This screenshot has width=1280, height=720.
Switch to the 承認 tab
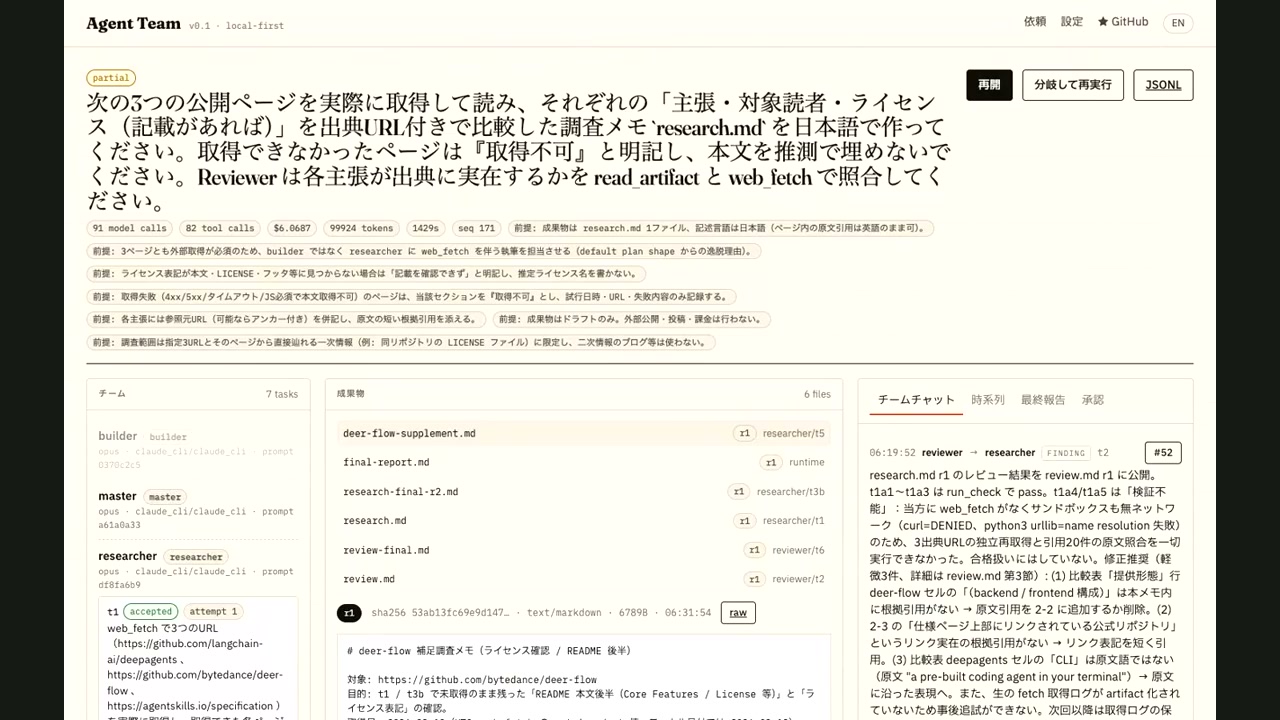point(1092,400)
